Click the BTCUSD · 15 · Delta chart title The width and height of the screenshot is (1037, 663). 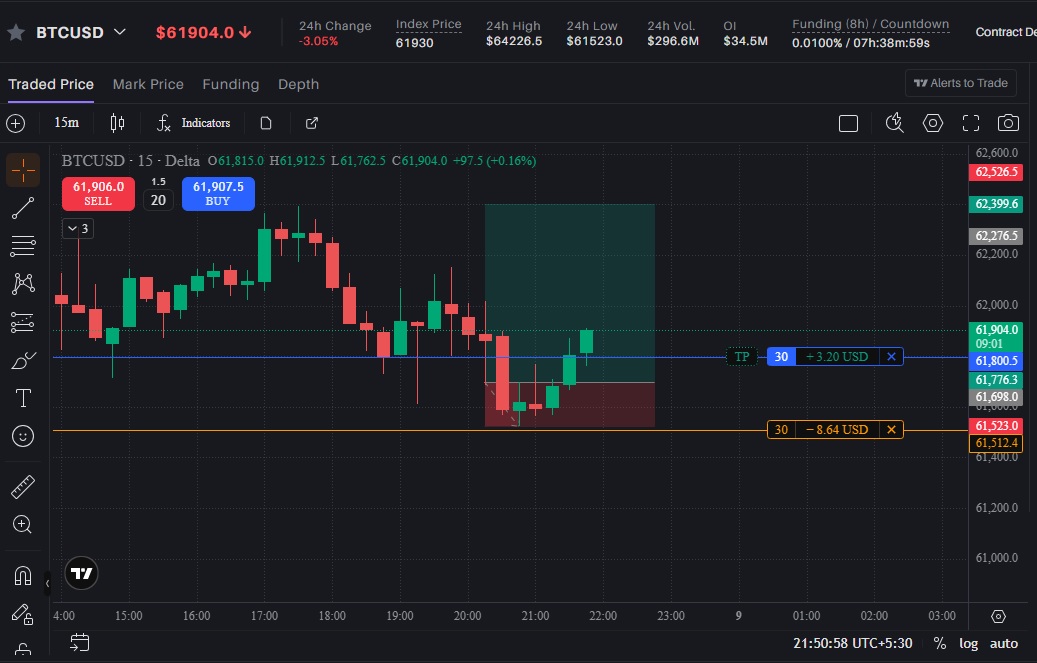pyautogui.click(x=130, y=161)
